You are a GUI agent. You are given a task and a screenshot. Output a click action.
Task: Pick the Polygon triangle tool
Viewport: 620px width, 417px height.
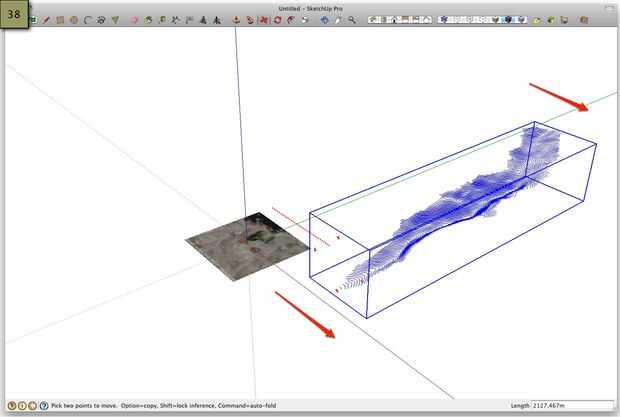pyautogui.click(x=115, y=20)
